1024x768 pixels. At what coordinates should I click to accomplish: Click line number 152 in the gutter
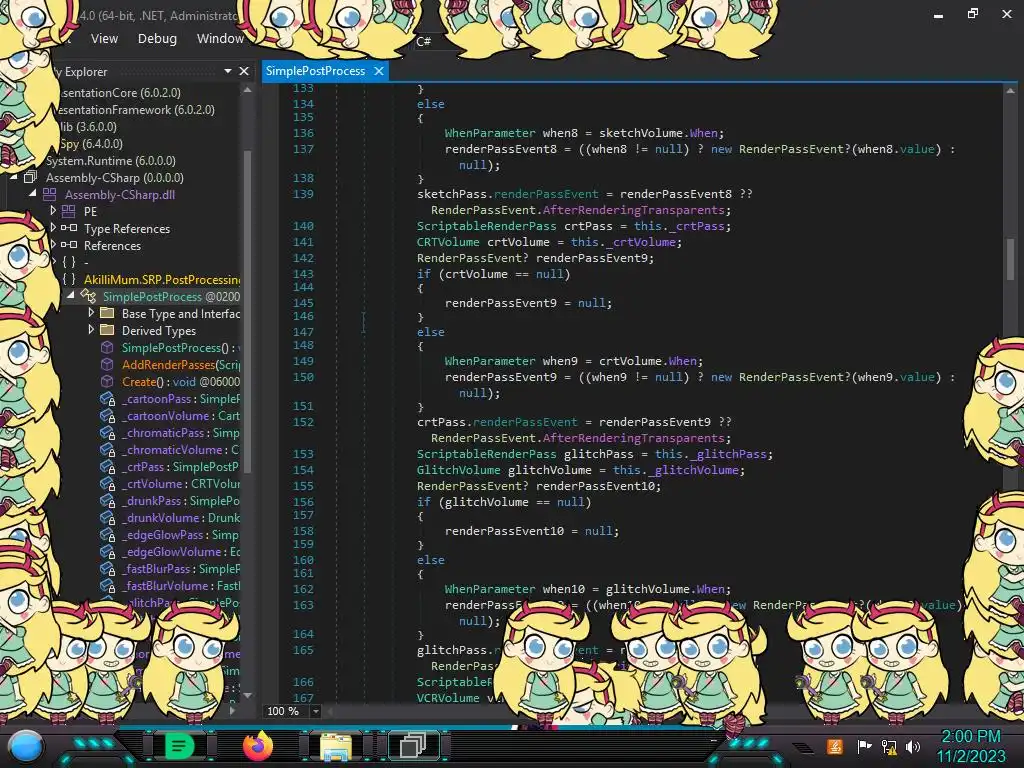303,422
